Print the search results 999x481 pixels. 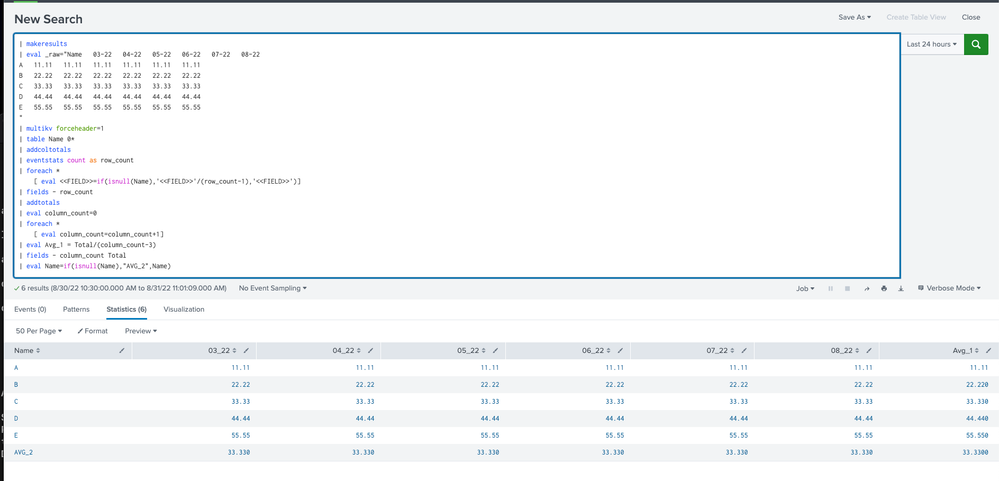(884, 288)
